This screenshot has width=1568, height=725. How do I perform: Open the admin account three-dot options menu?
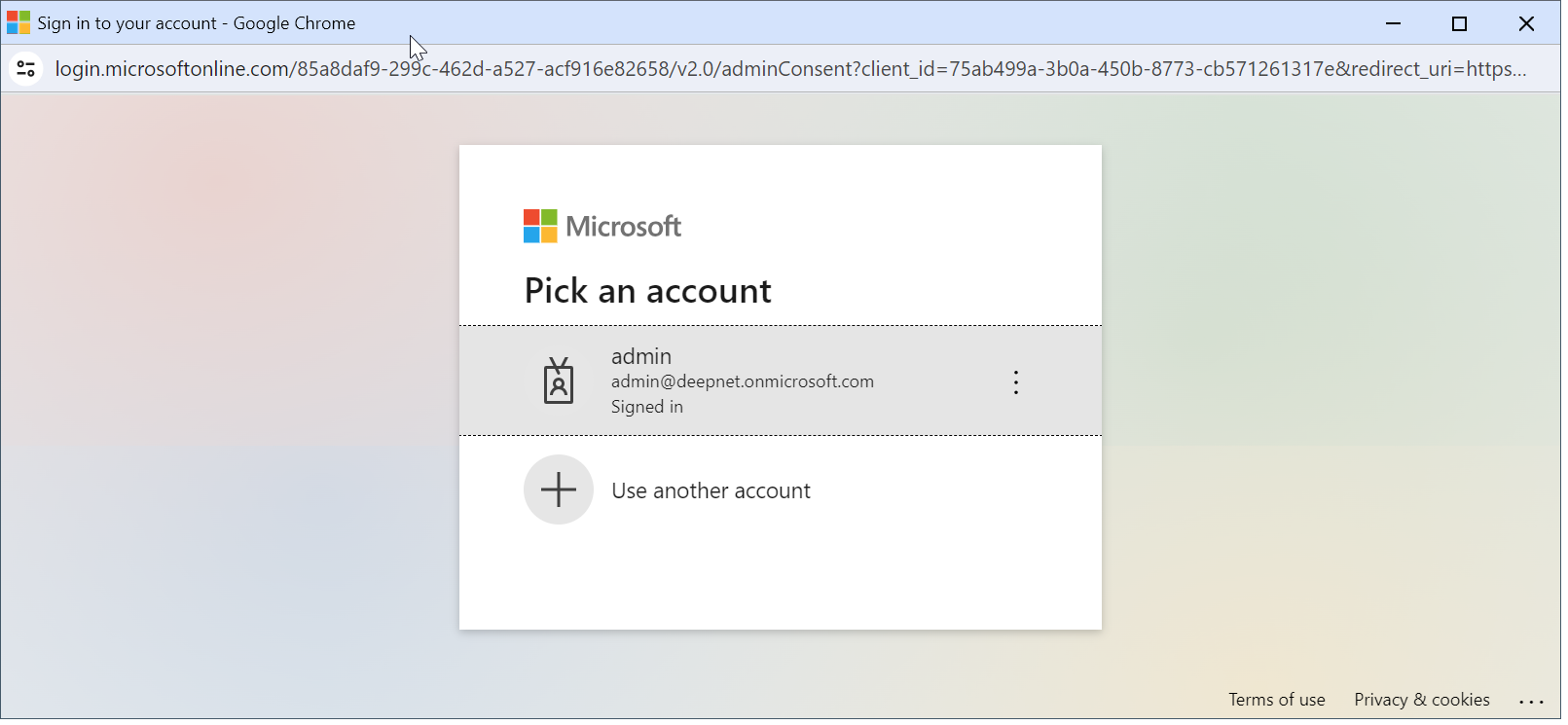click(x=1016, y=382)
